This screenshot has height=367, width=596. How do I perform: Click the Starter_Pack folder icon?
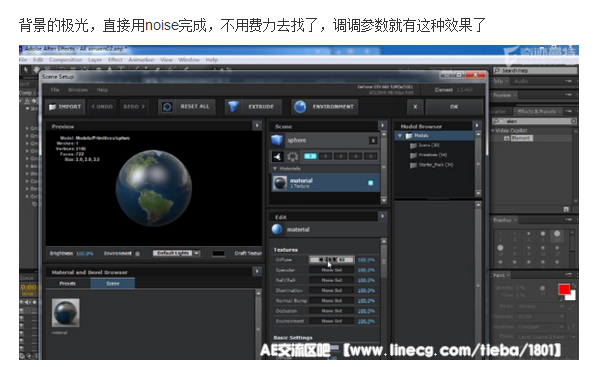pos(414,165)
